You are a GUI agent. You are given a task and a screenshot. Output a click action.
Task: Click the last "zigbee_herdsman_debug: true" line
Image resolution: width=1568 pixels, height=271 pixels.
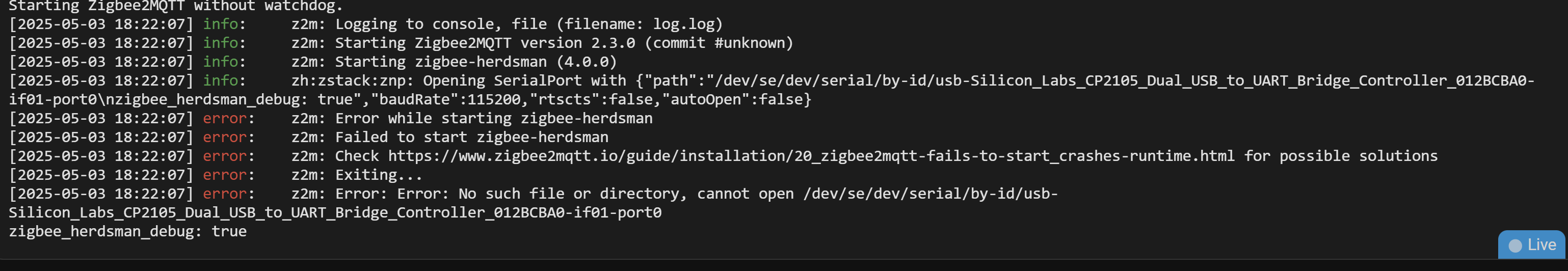click(x=128, y=231)
